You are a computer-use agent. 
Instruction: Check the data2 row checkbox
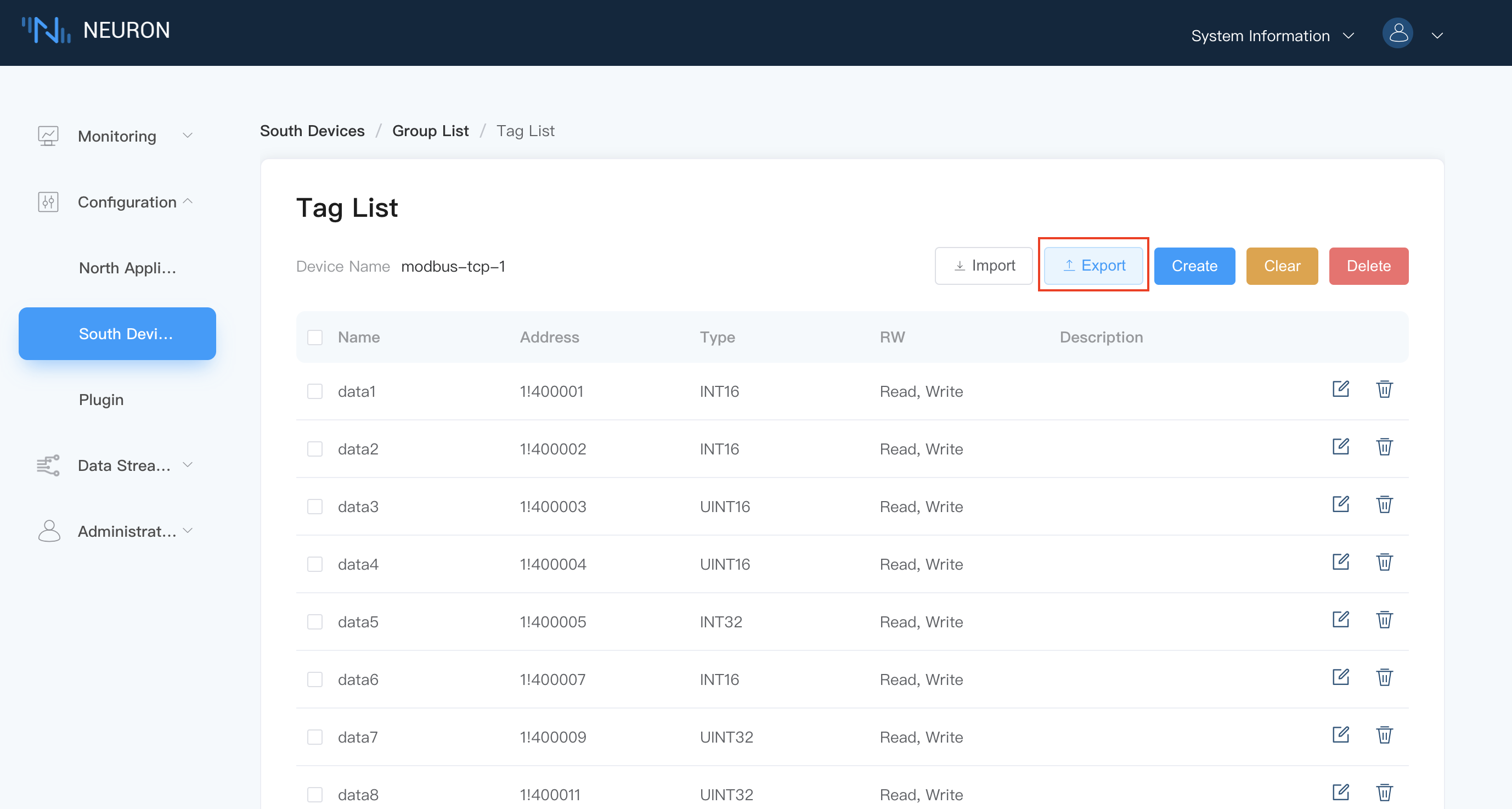tap(314, 448)
